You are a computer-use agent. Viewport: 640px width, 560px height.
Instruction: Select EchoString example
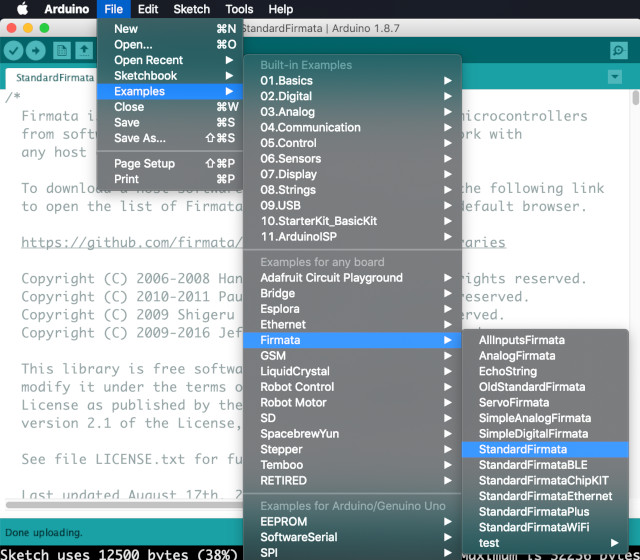pyautogui.click(x=545, y=371)
